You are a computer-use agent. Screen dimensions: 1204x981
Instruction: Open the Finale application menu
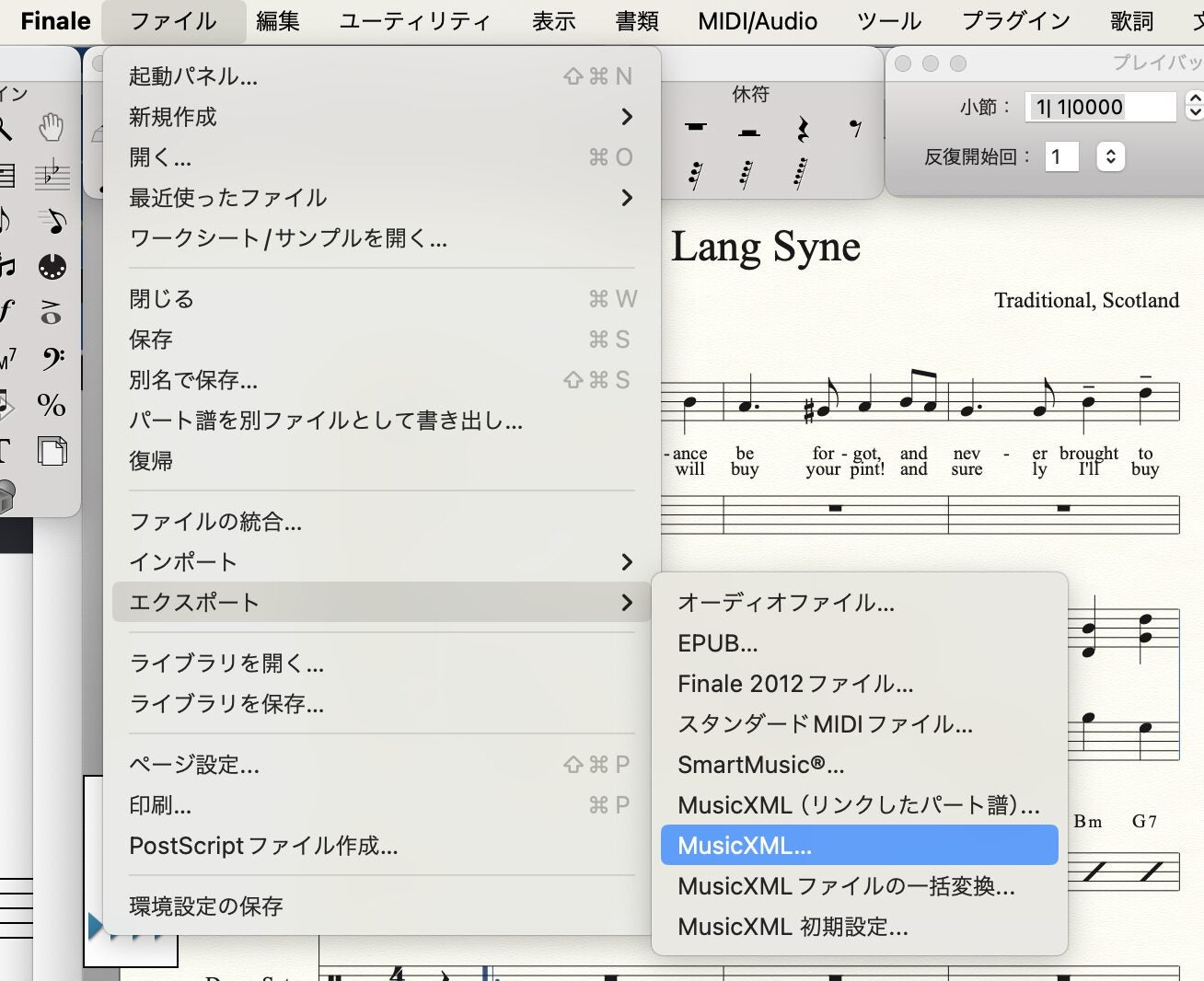[55, 21]
